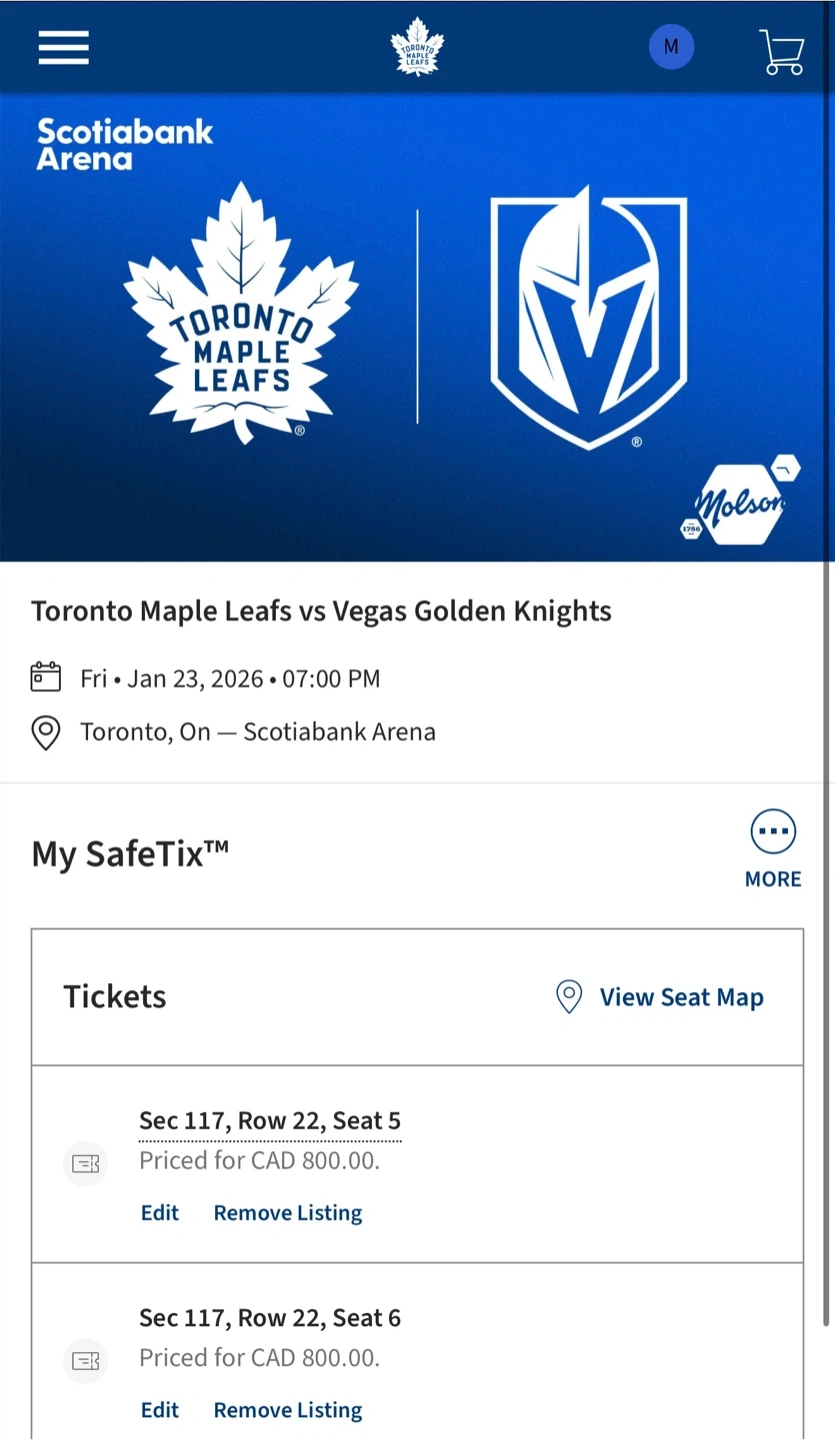Open the M account profile avatar
Viewport: 835px width, 1440px height.
(x=671, y=47)
